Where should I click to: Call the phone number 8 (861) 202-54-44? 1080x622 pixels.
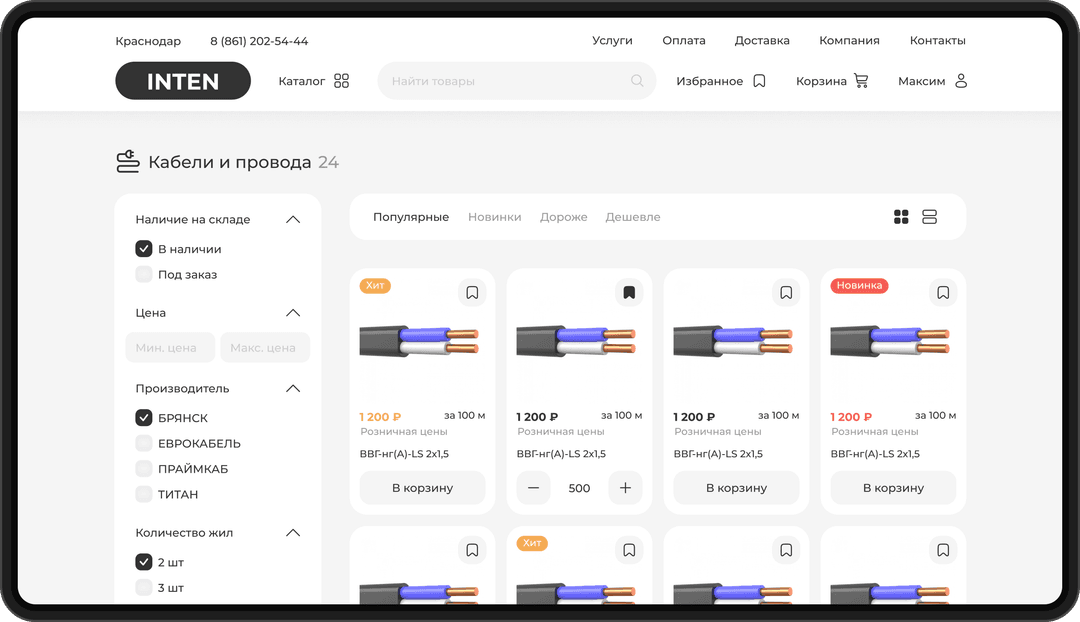[x=258, y=41]
